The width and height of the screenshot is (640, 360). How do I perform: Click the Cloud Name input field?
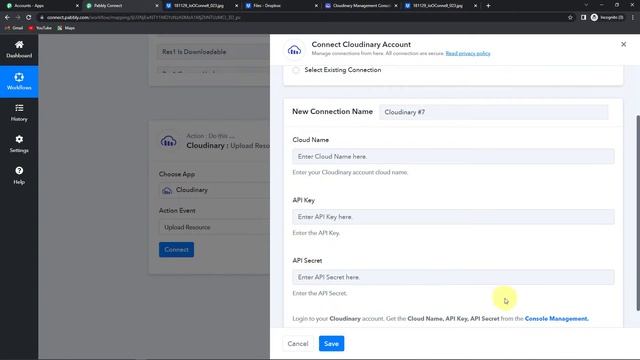[453, 156]
